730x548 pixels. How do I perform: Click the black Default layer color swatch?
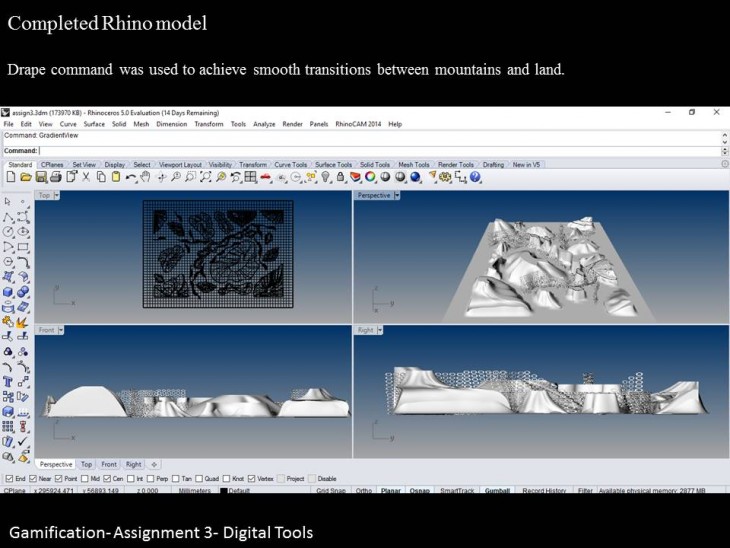222,491
